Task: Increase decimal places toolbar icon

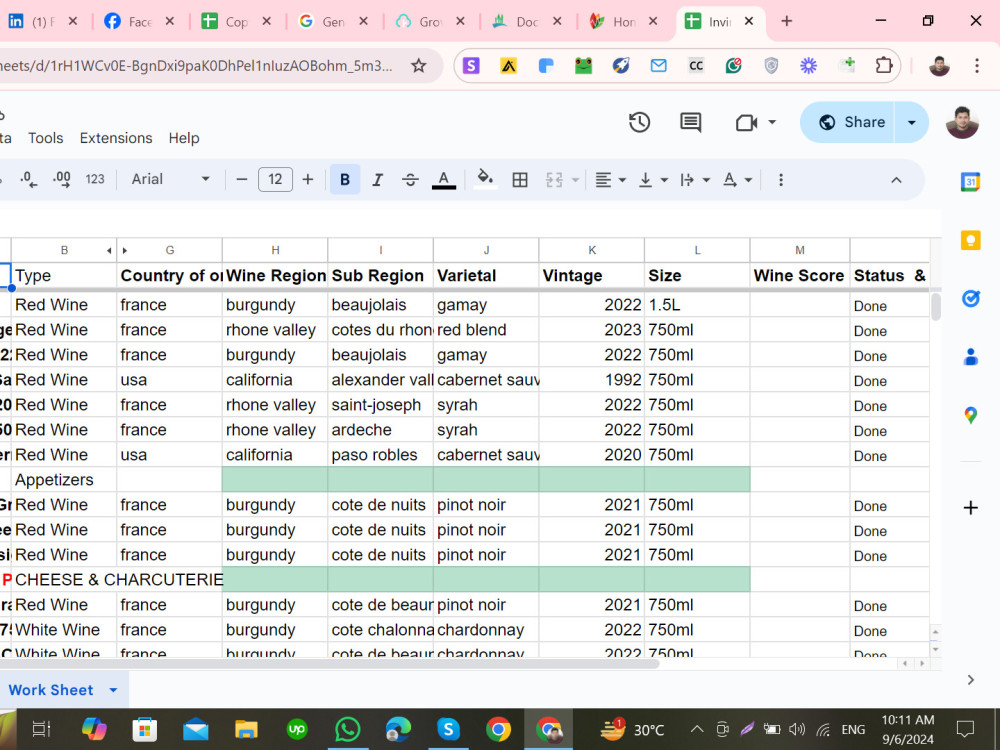Action: (x=61, y=179)
